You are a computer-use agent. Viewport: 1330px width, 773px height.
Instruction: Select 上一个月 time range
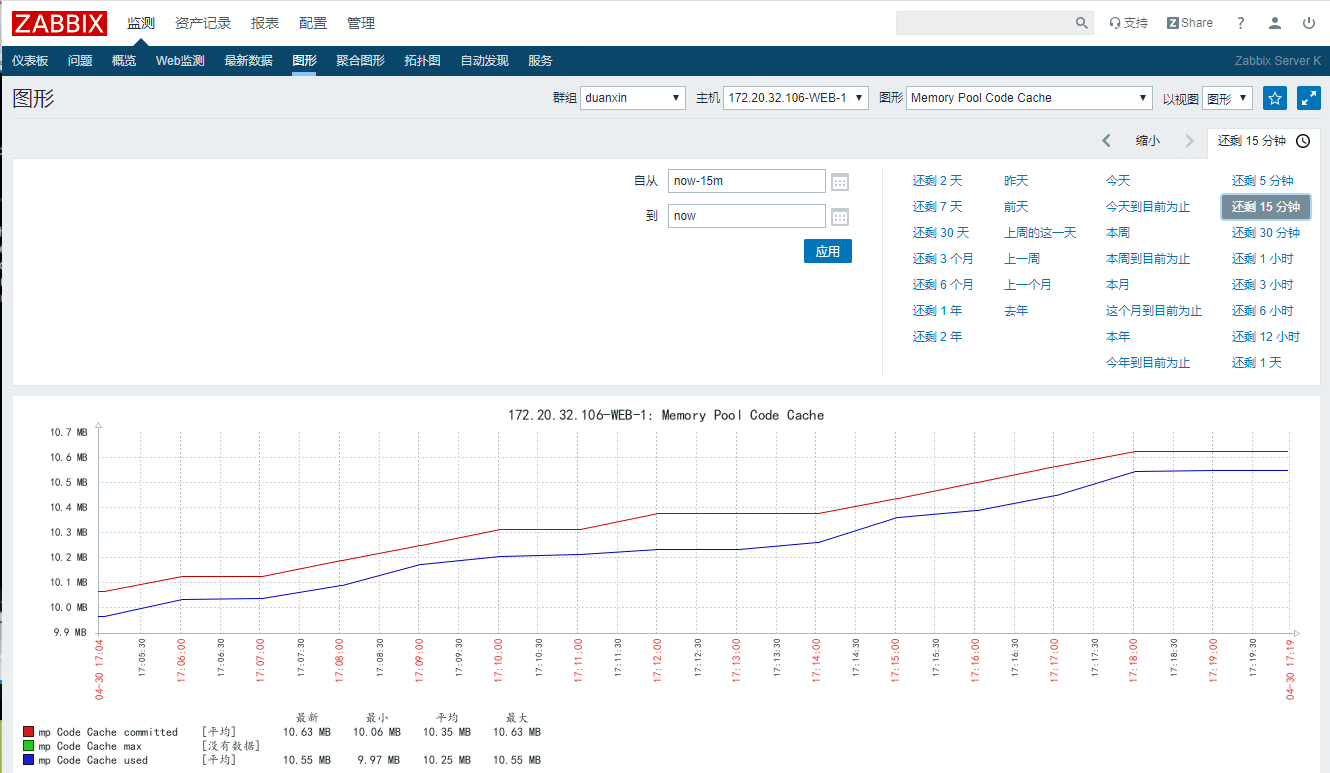(x=1028, y=285)
